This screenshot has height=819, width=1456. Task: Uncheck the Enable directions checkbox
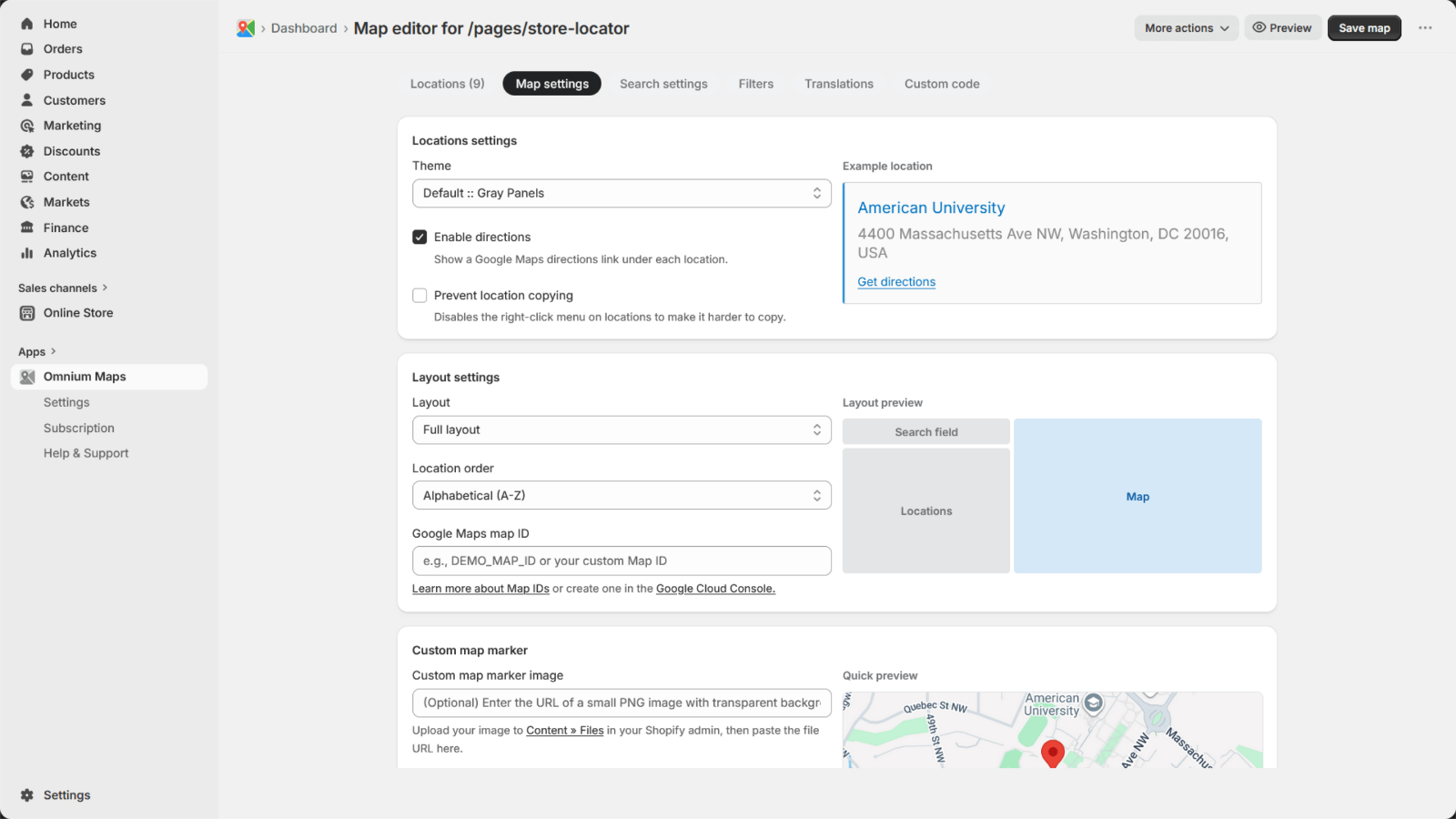pos(420,238)
